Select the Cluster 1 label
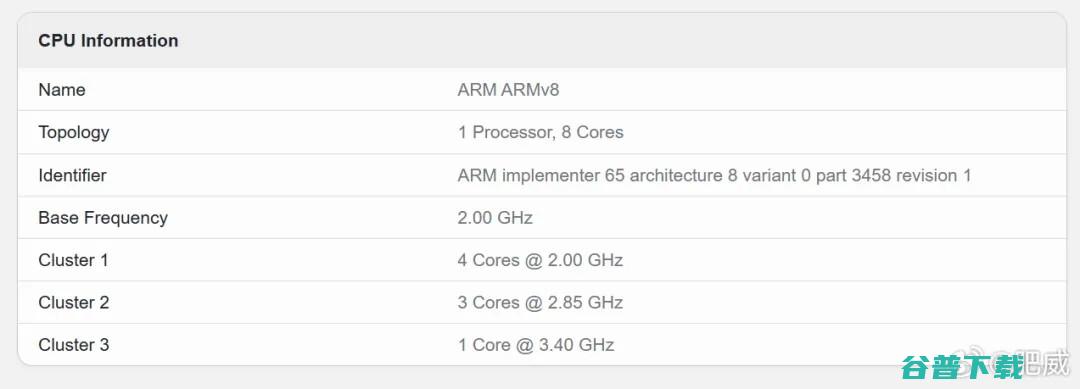Viewport: 1080px width, 389px height. 74,260
